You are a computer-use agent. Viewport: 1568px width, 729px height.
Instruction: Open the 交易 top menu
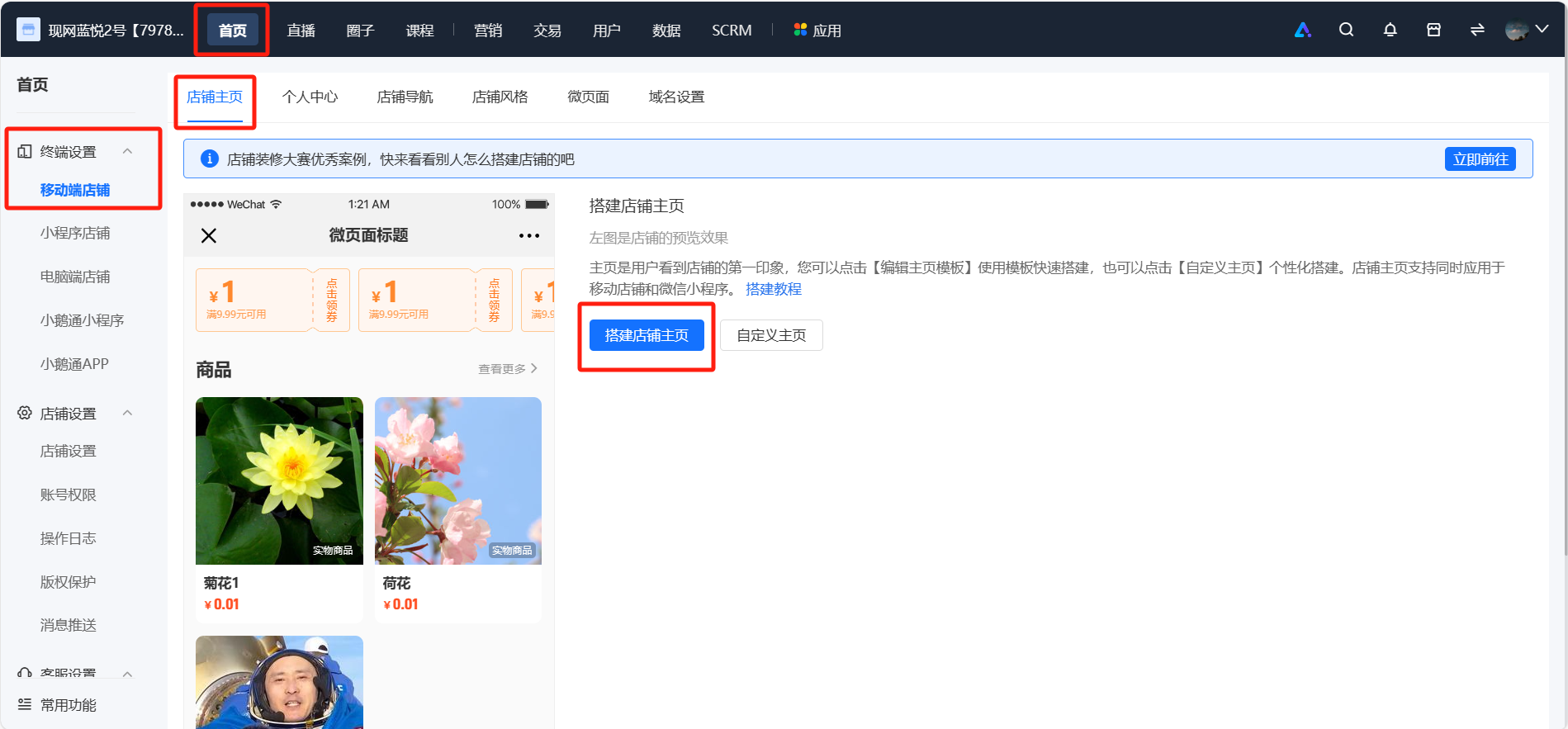(547, 31)
